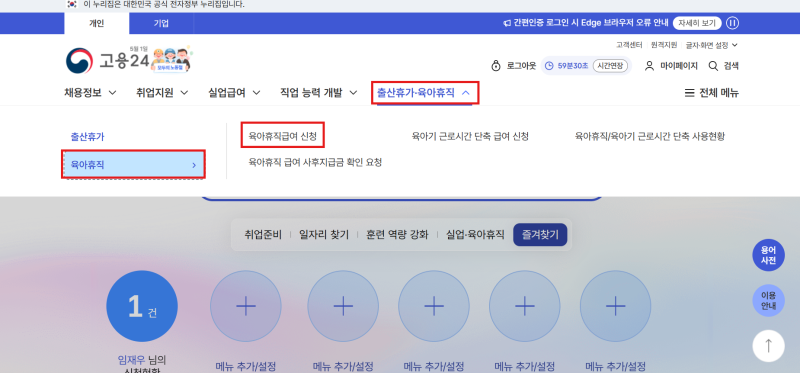
Task: Open 육아기 근로시간 단축 급여 신청
Action: click(x=470, y=136)
